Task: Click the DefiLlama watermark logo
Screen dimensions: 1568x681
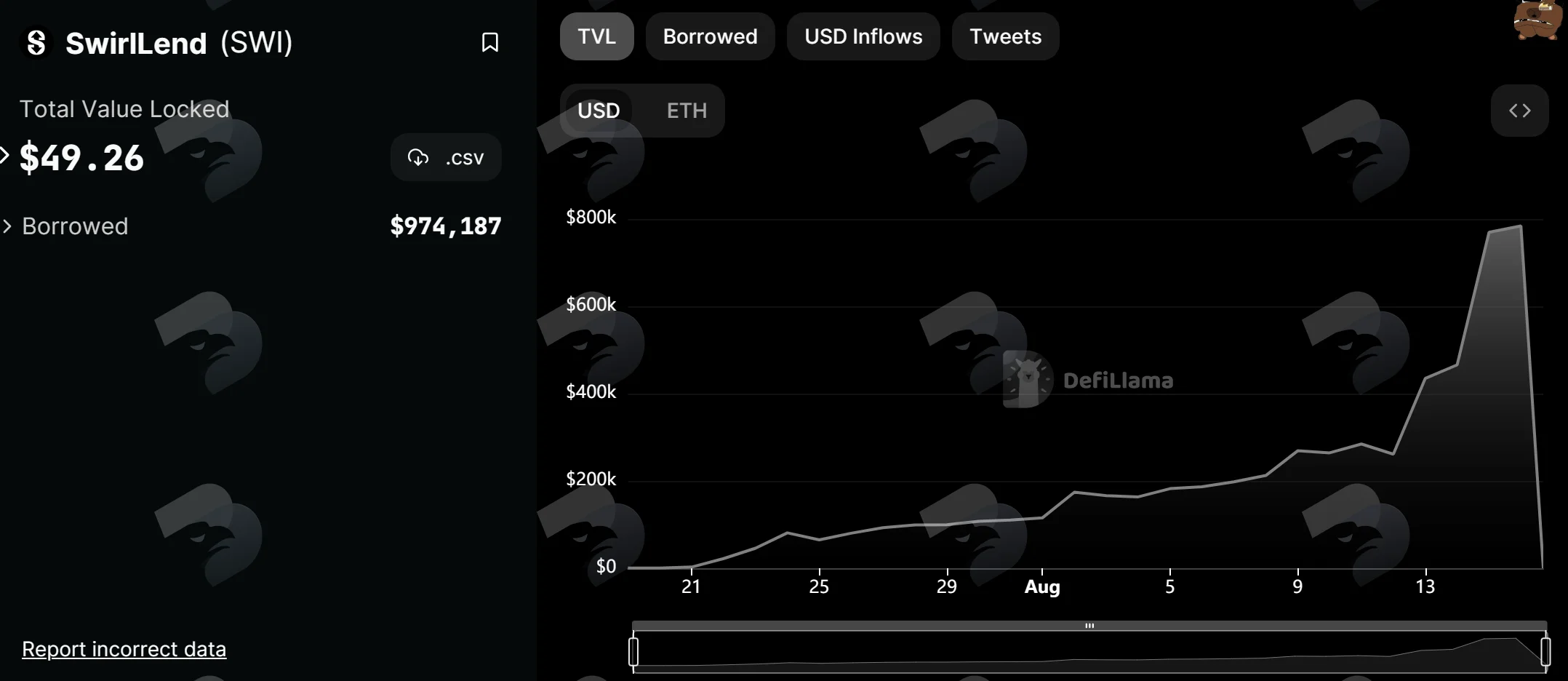Action: pyautogui.click(x=1088, y=379)
